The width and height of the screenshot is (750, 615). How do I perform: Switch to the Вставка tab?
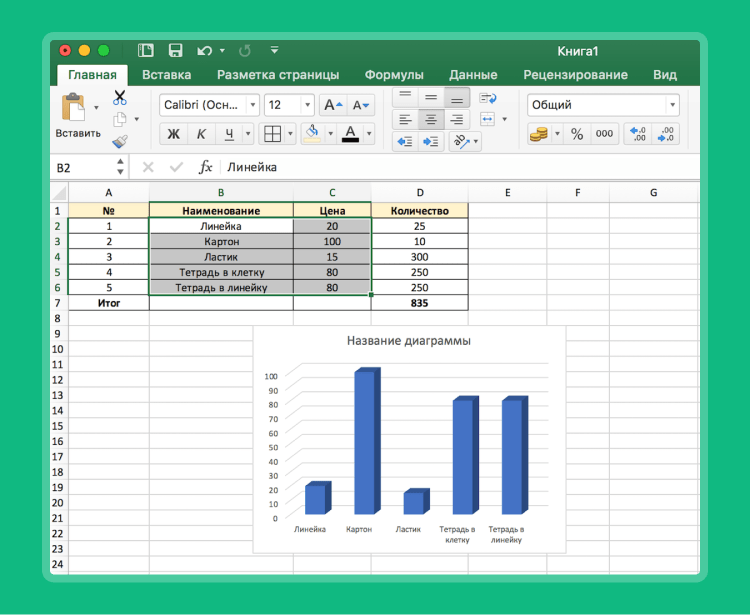click(x=166, y=74)
